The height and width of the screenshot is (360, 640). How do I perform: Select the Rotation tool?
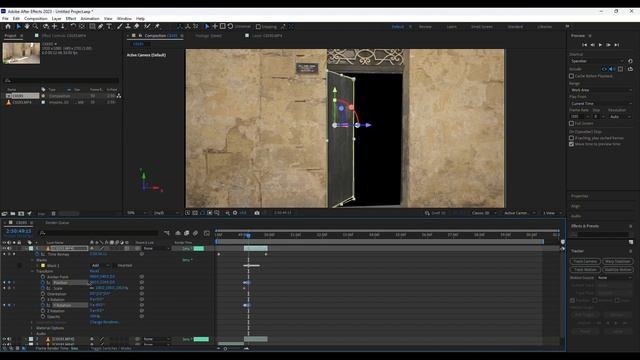tap(73, 26)
